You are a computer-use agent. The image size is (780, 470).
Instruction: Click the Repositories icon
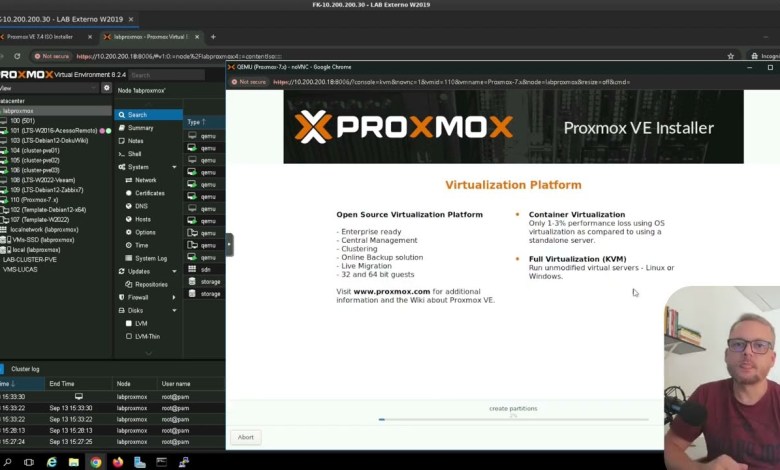[128, 284]
